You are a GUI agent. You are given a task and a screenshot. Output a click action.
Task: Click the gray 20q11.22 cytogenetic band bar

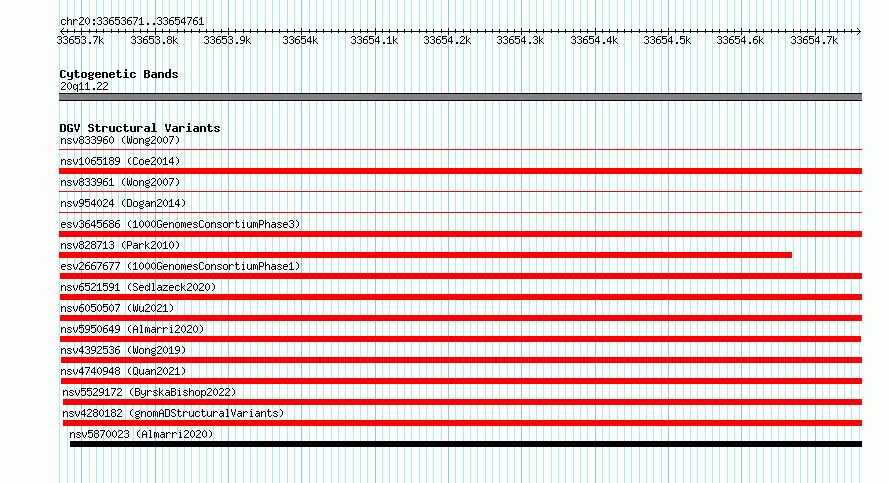(460, 97)
